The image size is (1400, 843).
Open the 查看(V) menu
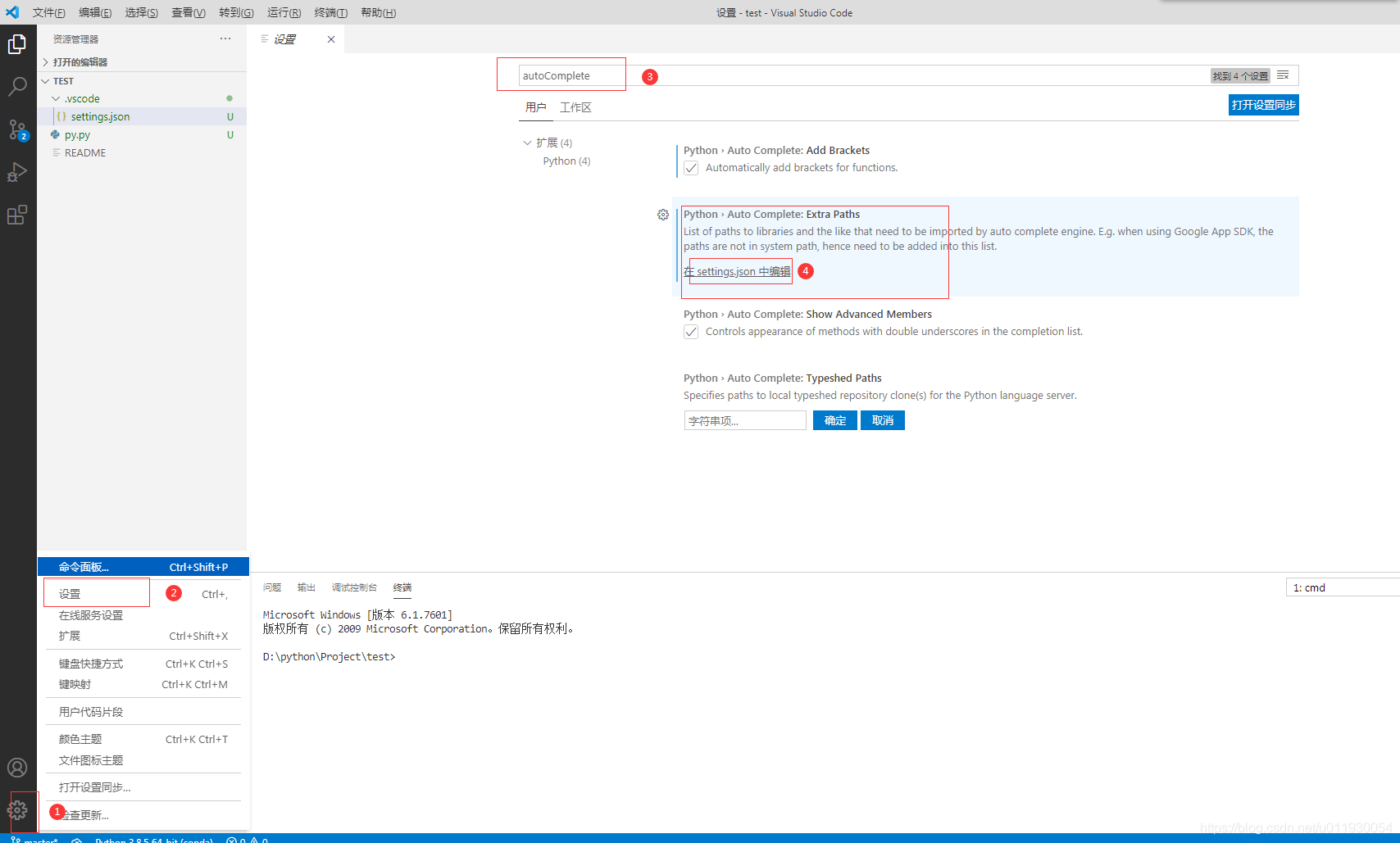pyautogui.click(x=189, y=12)
